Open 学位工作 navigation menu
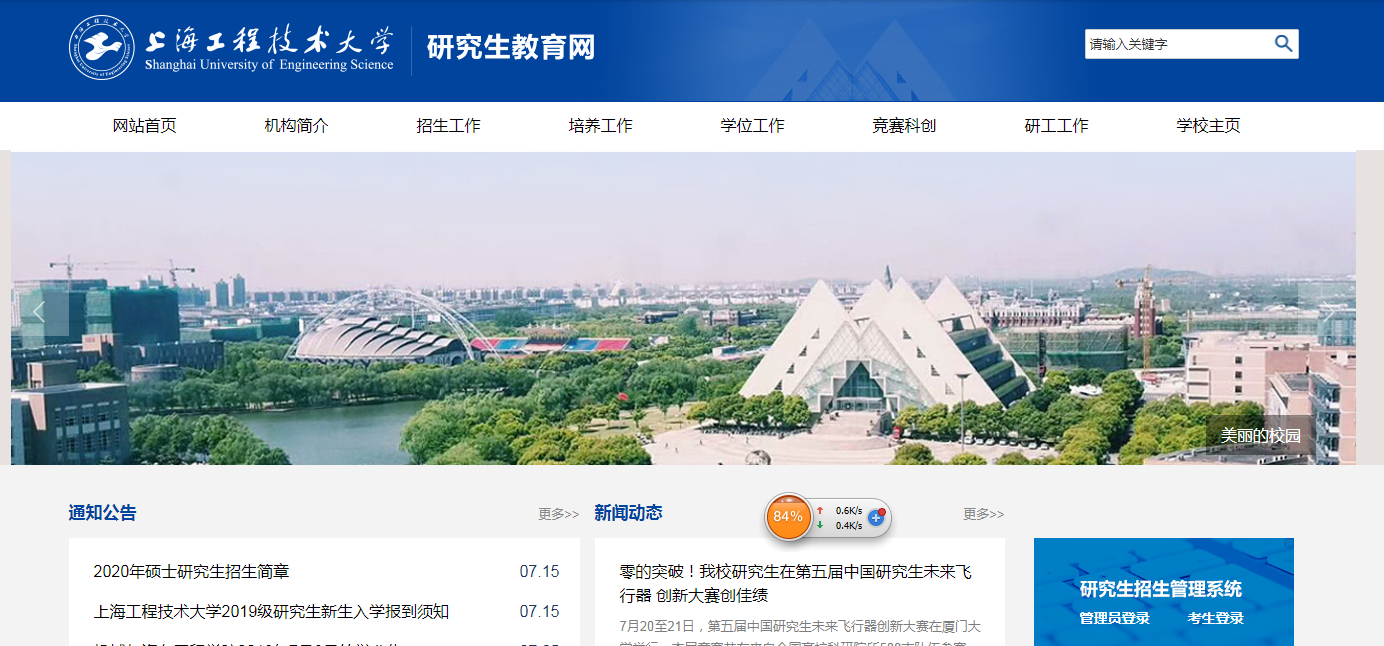Screen dimensions: 1384x646 click(x=753, y=126)
